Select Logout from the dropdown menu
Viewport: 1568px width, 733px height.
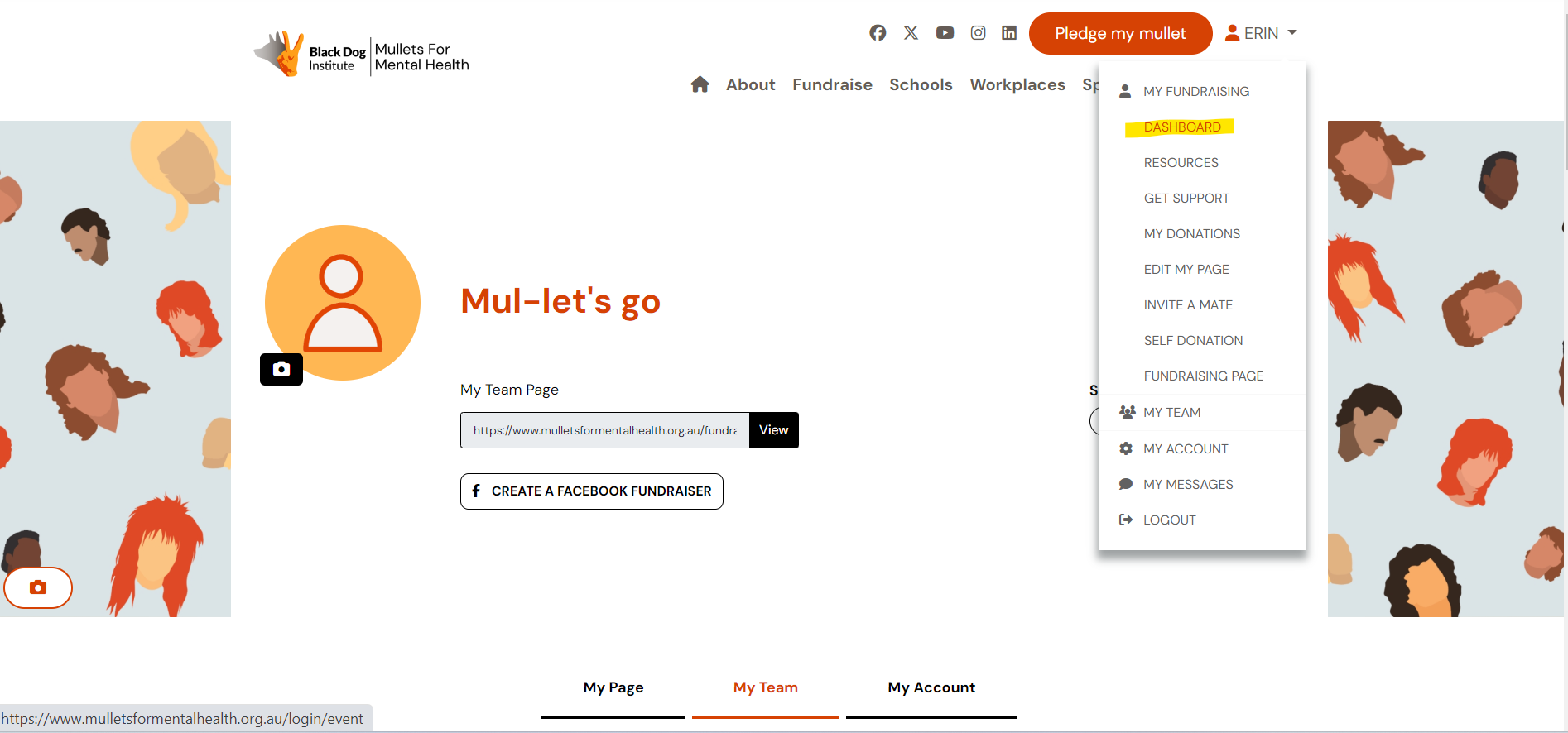[x=1169, y=520]
